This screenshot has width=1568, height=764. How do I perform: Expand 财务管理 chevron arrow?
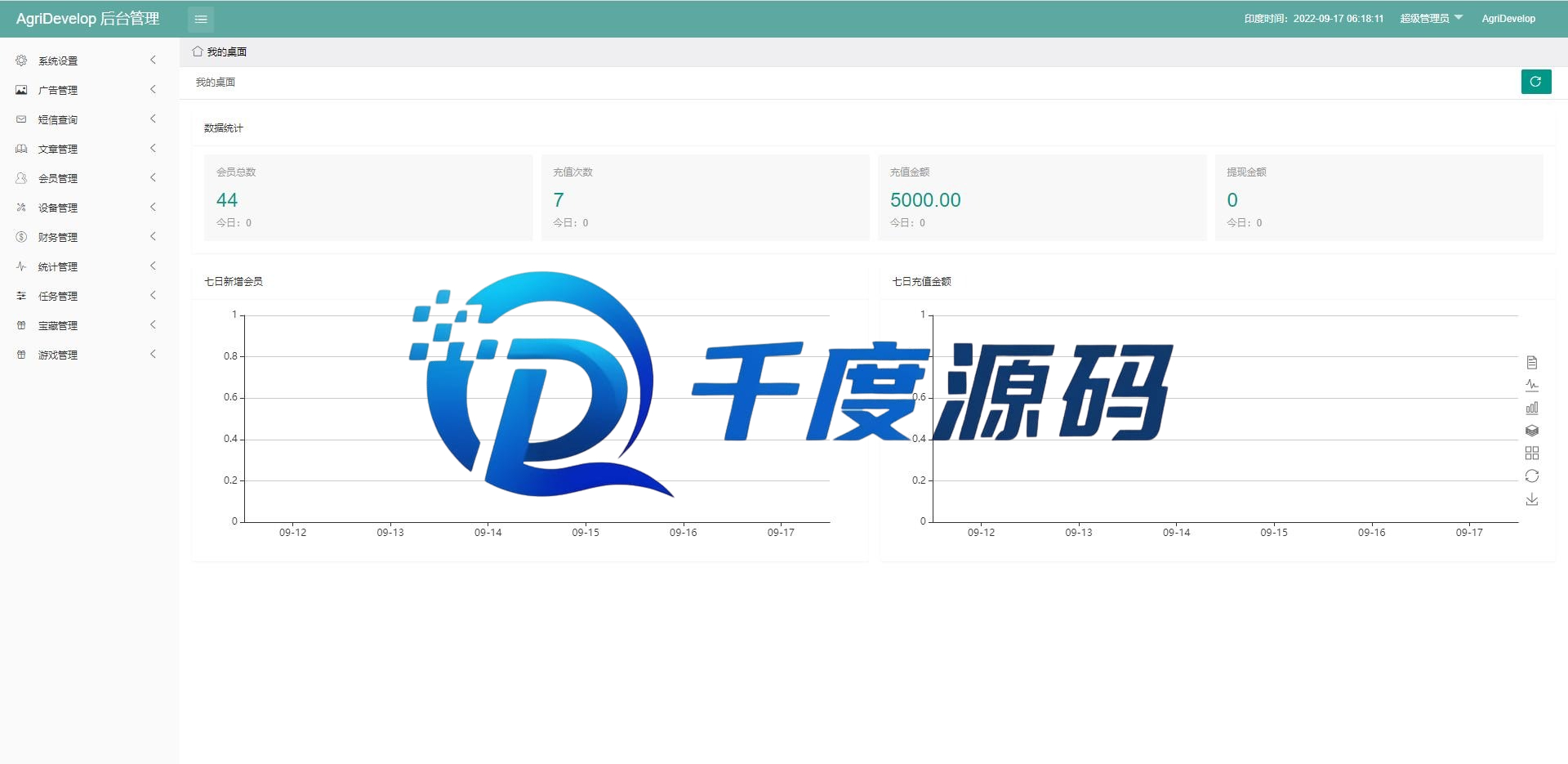click(153, 237)
